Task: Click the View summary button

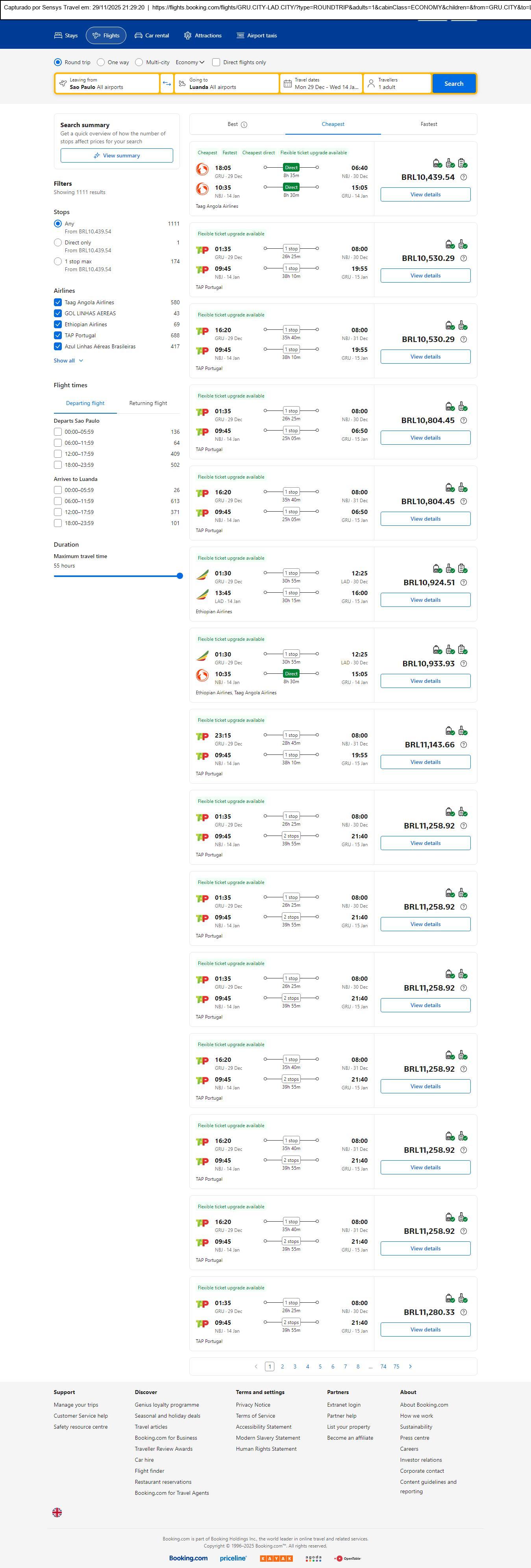Action: point(116,156)
